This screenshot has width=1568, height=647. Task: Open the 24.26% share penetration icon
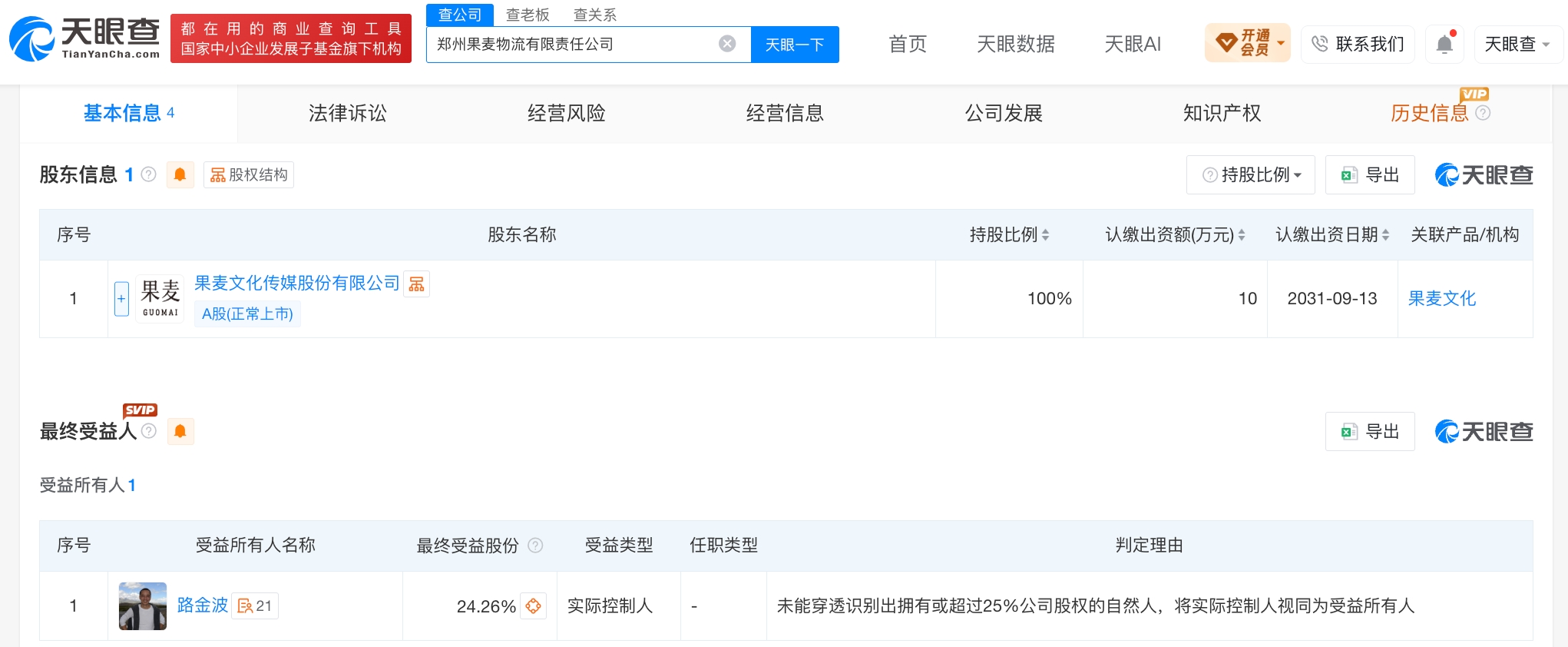pyautogui.click(x=534, y=606)
